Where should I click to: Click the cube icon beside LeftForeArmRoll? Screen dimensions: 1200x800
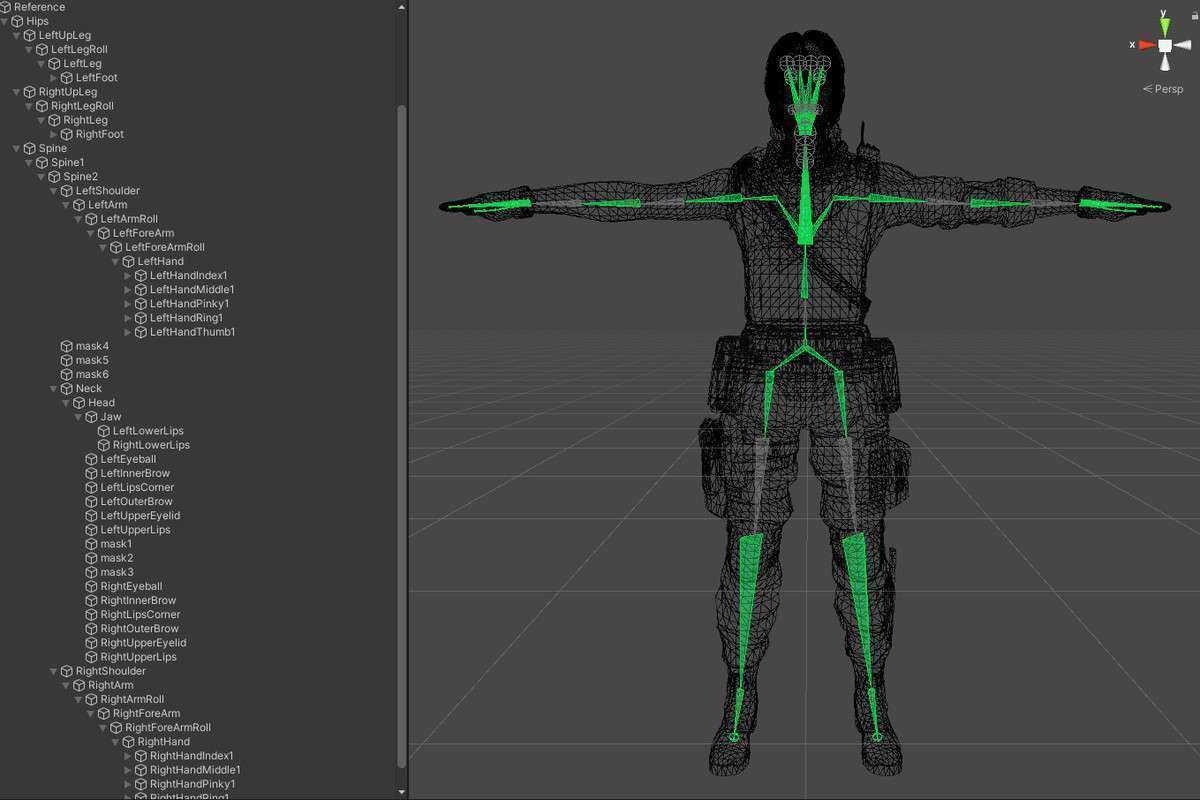click(x=117, y=247)
